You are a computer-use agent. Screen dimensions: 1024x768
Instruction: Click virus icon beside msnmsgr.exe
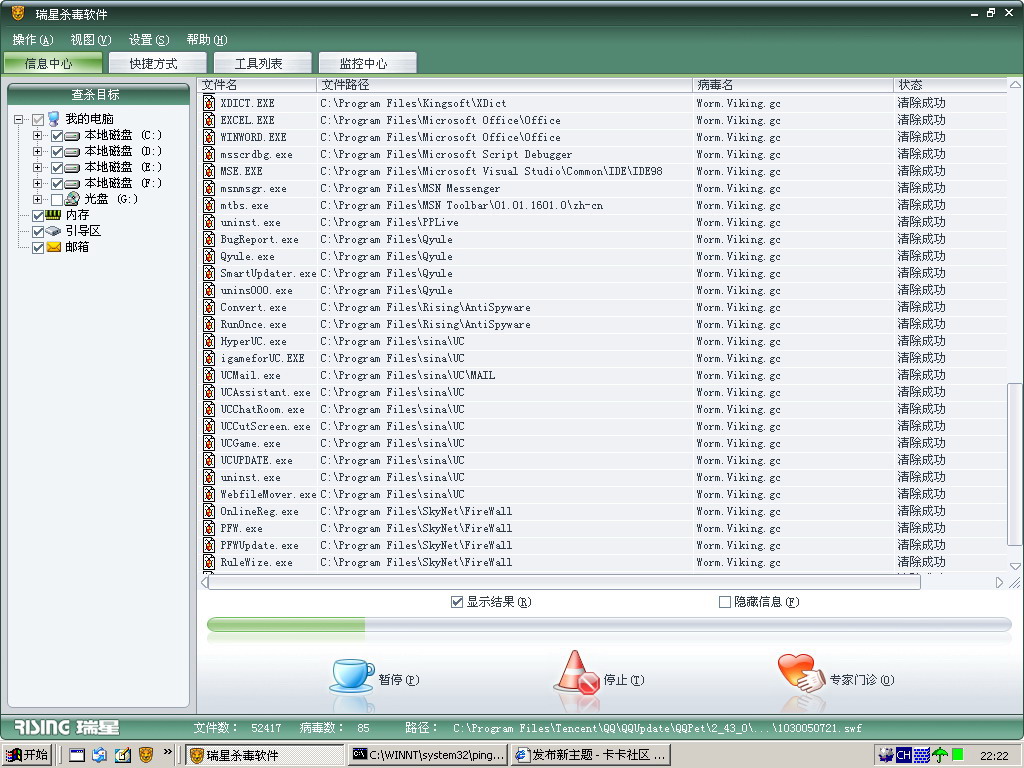pos(209,188)
